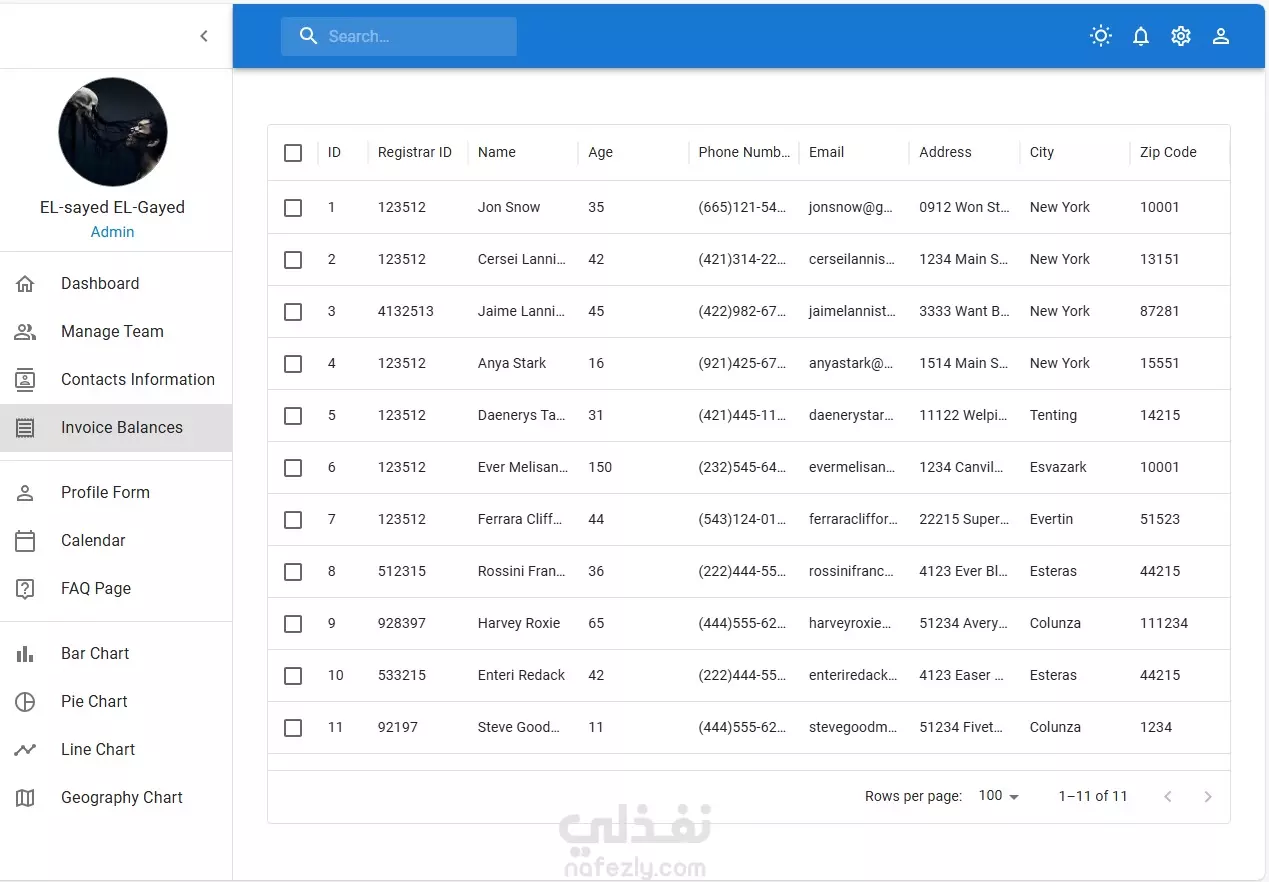Image resolution: width=1269 pixels, height=882 pixels.
Task: Click the Invoice Balances receipt icon
Action: (25, 428)
